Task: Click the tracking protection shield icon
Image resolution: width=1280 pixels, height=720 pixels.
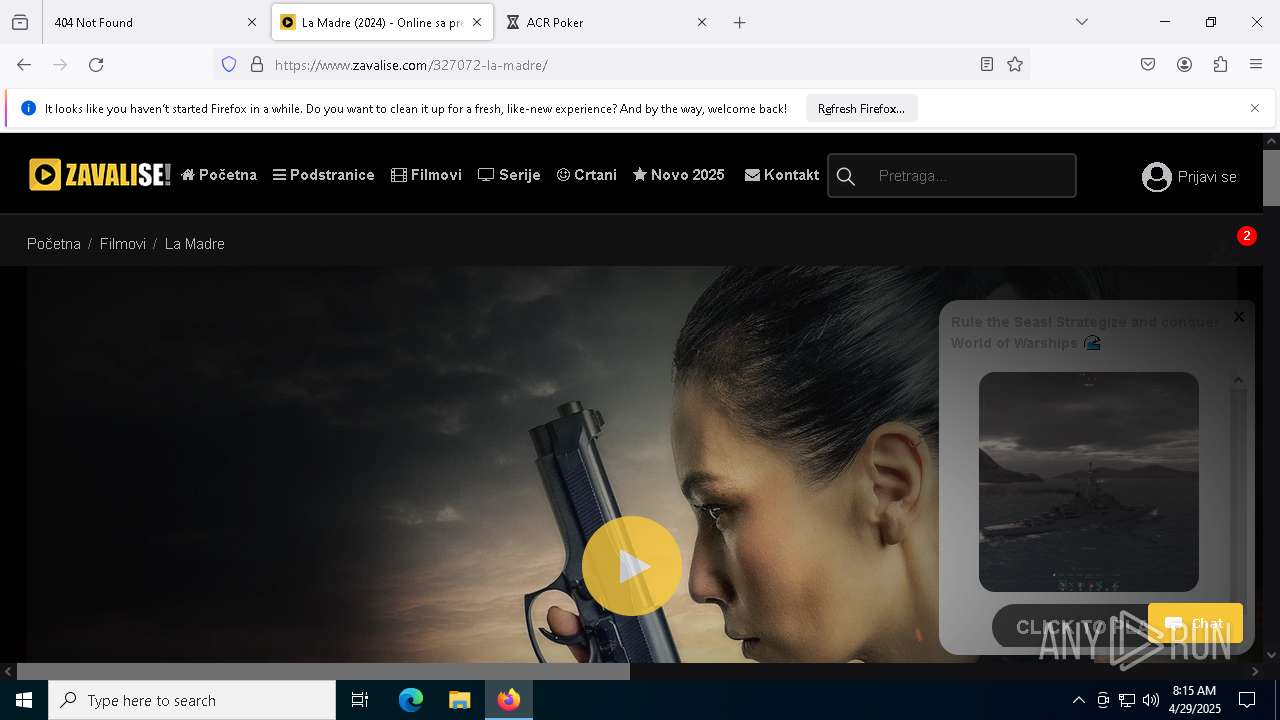Action: pos(229,64)
